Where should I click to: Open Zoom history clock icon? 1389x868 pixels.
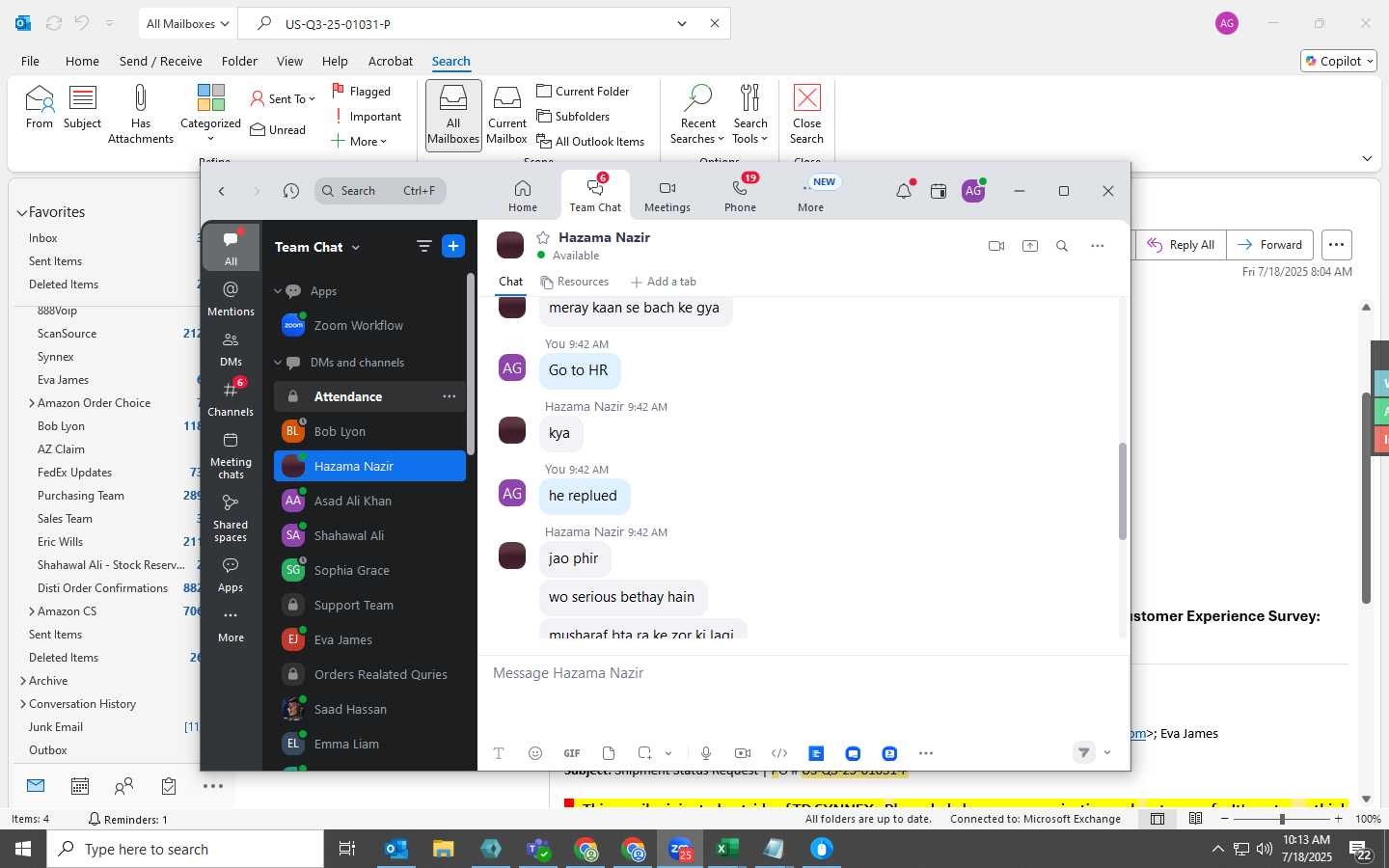pos(291,191)
